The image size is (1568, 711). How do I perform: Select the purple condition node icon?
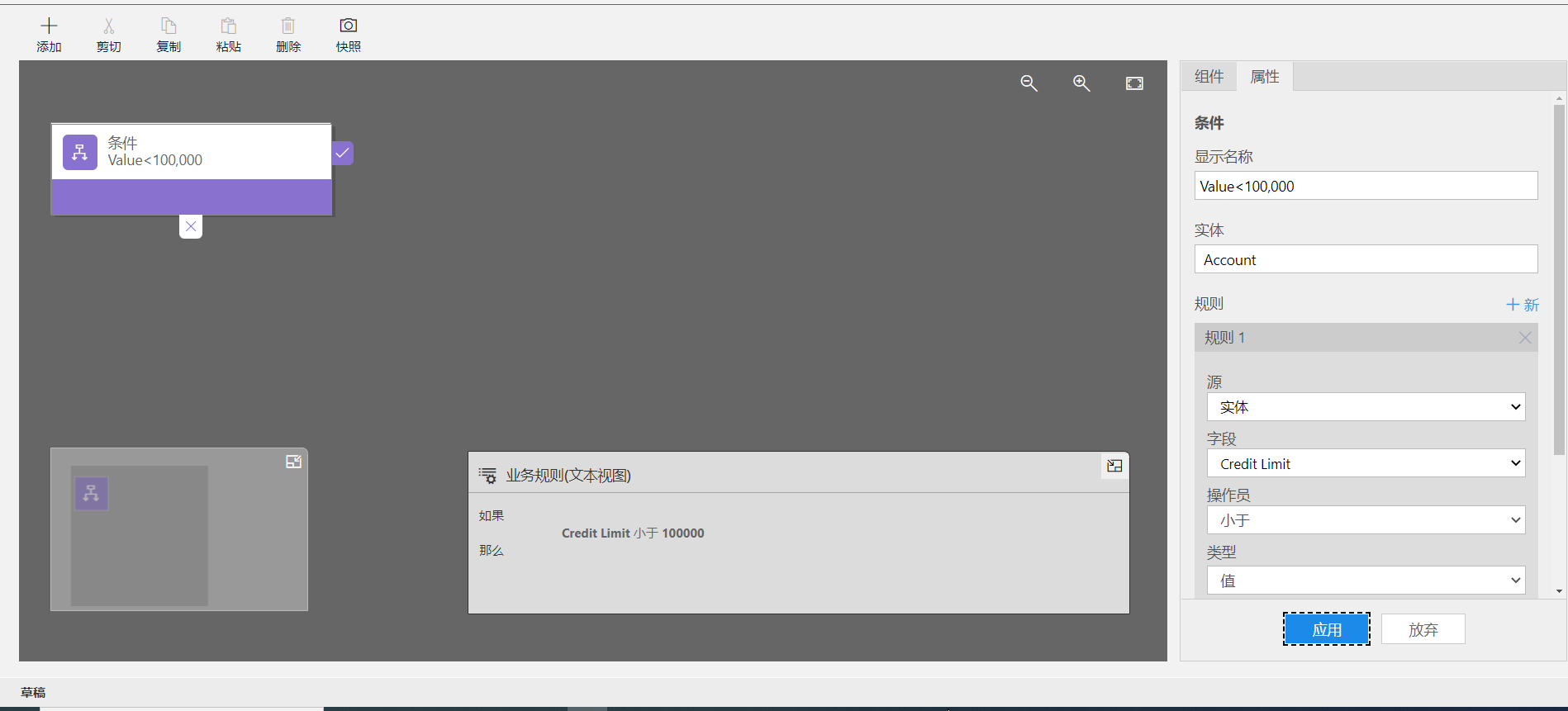80,152
